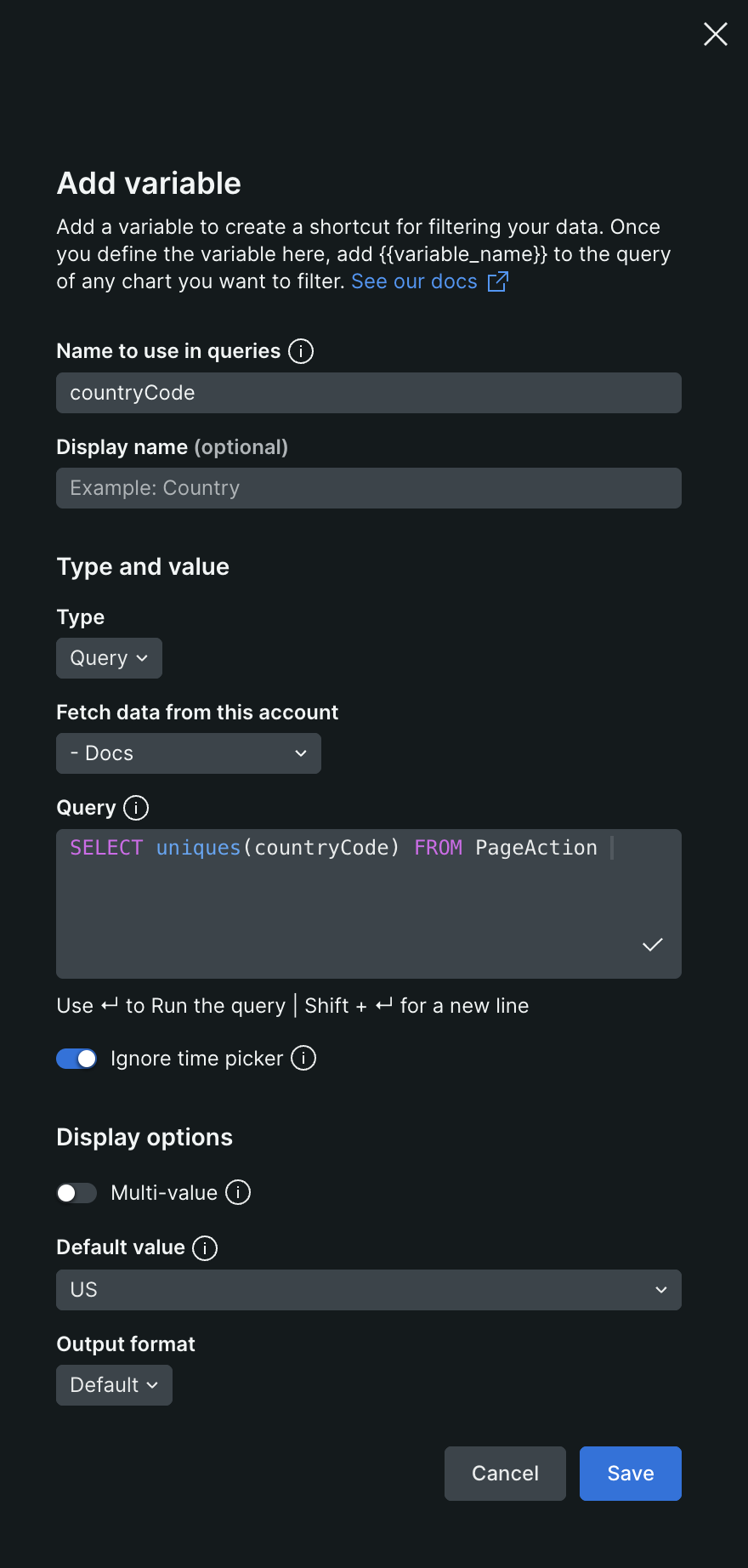Screen dimensions: 748x1568
Task: Open the See our docs link
Action: [x=415, y=281]
